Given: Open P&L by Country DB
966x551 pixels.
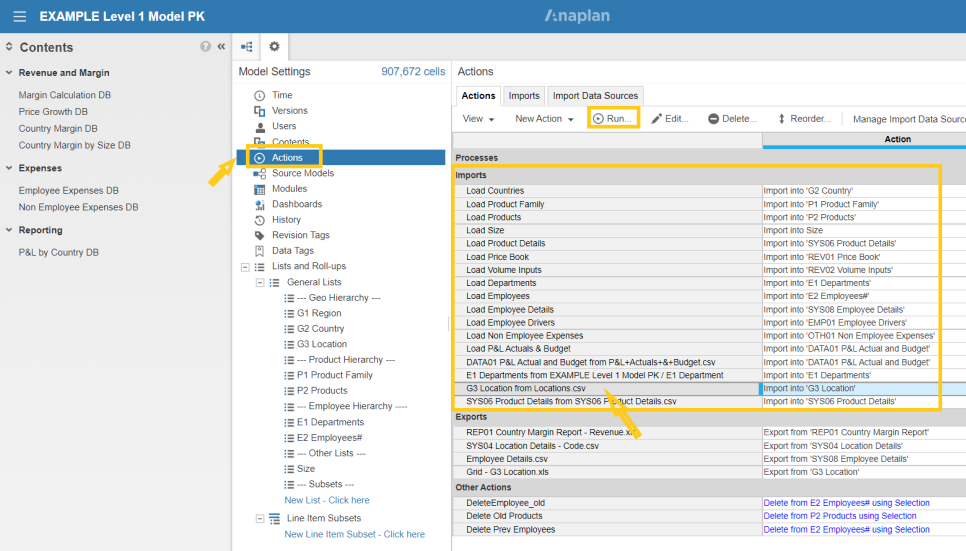Looking at the screenshot, I should [59, 252].
